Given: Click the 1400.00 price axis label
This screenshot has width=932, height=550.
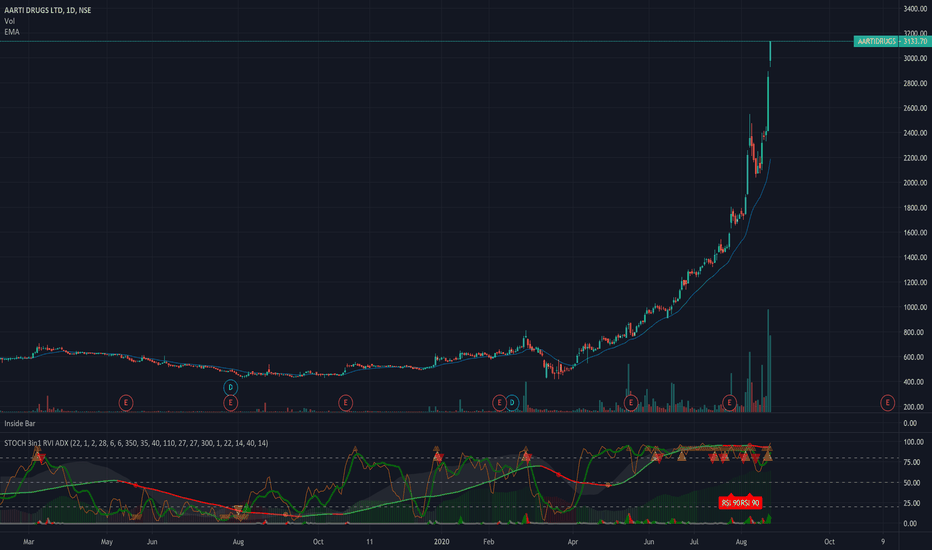Looking at the screenshot, I should [915, 257].
